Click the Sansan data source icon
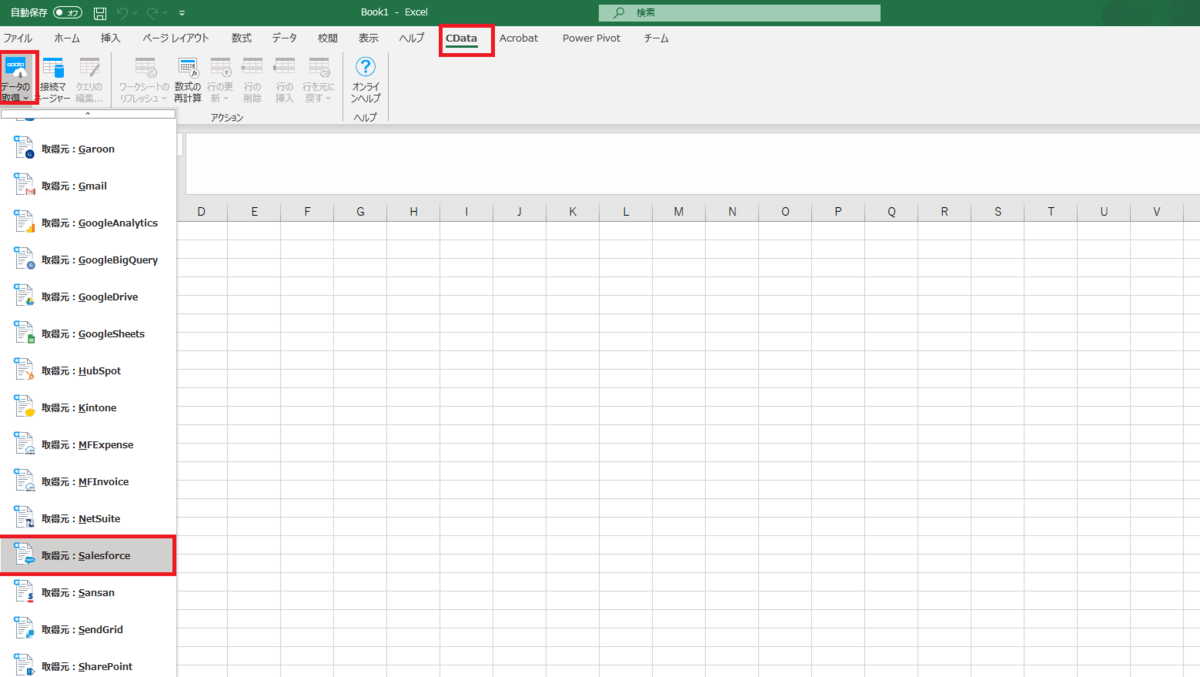 point(24,593)
